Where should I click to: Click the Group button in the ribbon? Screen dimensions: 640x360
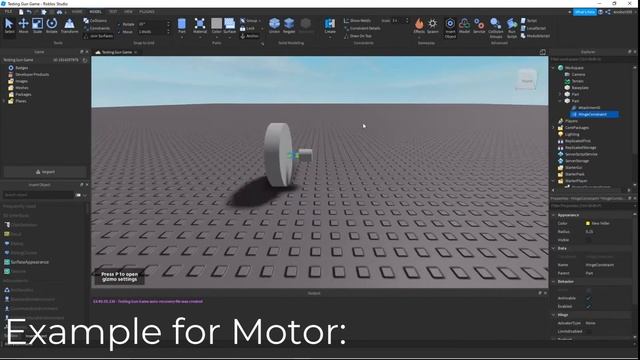pos(249,20)
